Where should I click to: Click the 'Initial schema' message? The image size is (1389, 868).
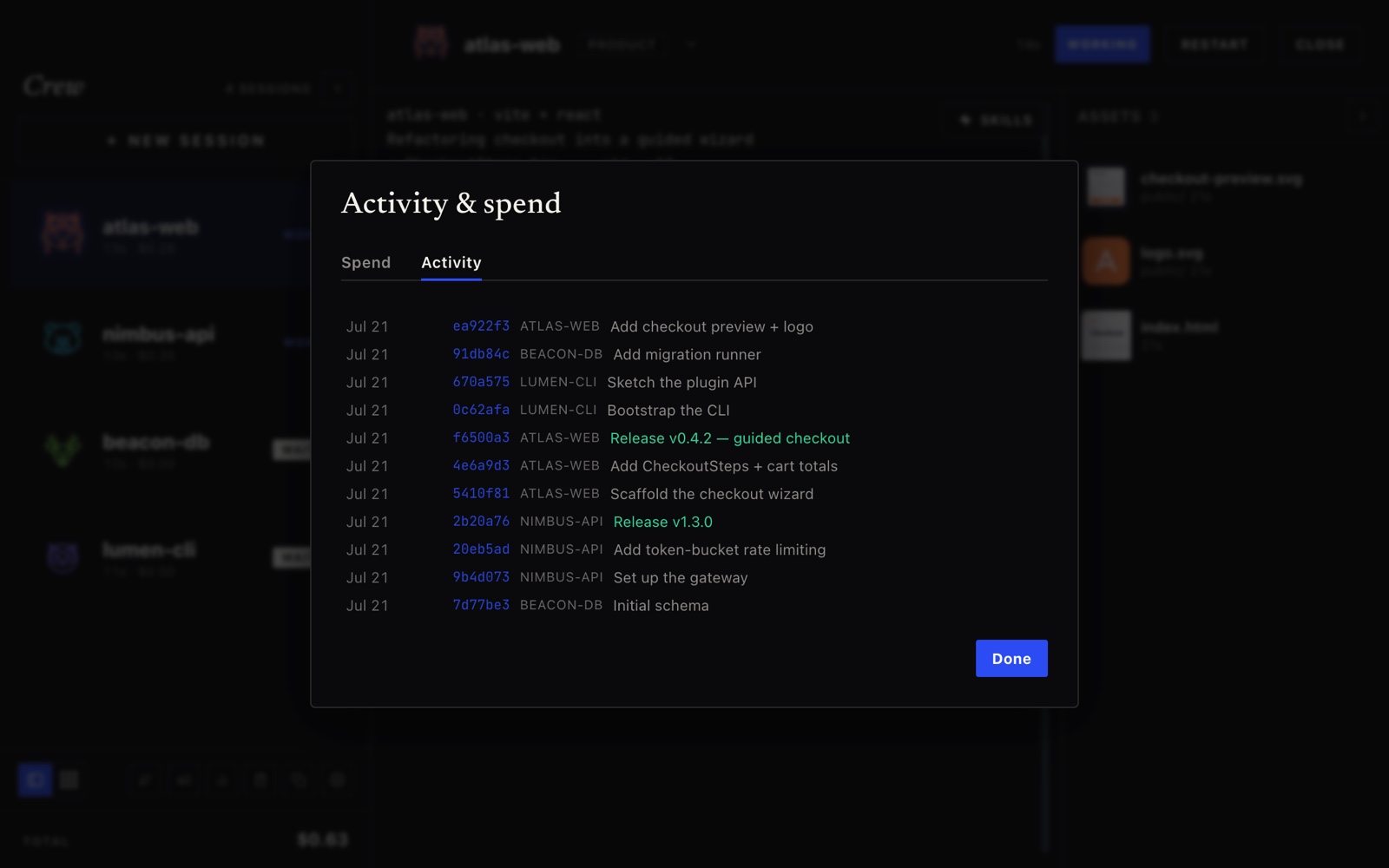click(x=661, y=605)
